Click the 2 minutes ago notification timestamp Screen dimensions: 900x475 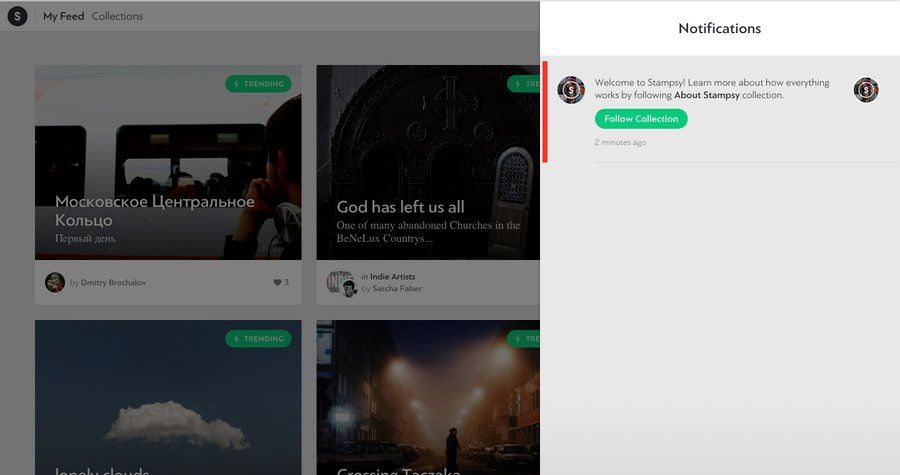pyautogui.click(x=620, y=143)
